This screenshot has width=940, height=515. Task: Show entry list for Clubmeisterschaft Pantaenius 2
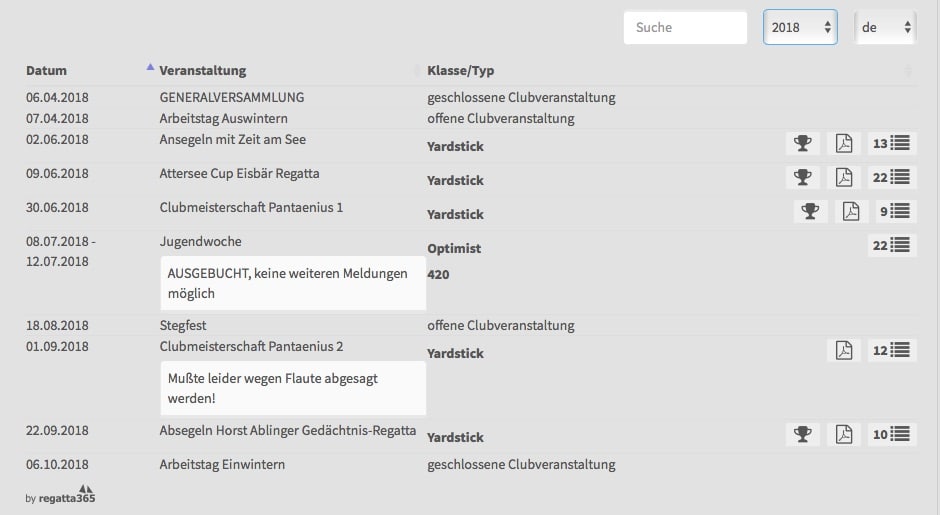coord(892,351)
